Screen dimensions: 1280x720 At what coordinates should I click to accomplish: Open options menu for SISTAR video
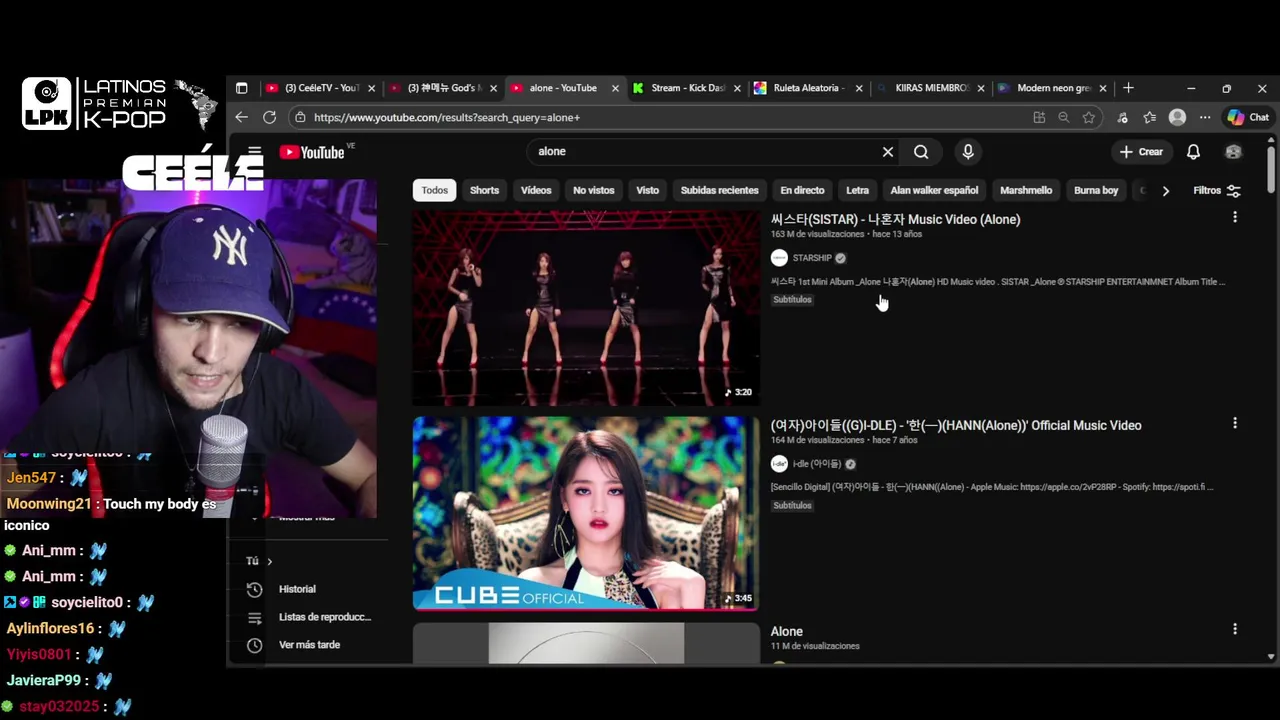pyautogui.click(x=1235, y=217)
